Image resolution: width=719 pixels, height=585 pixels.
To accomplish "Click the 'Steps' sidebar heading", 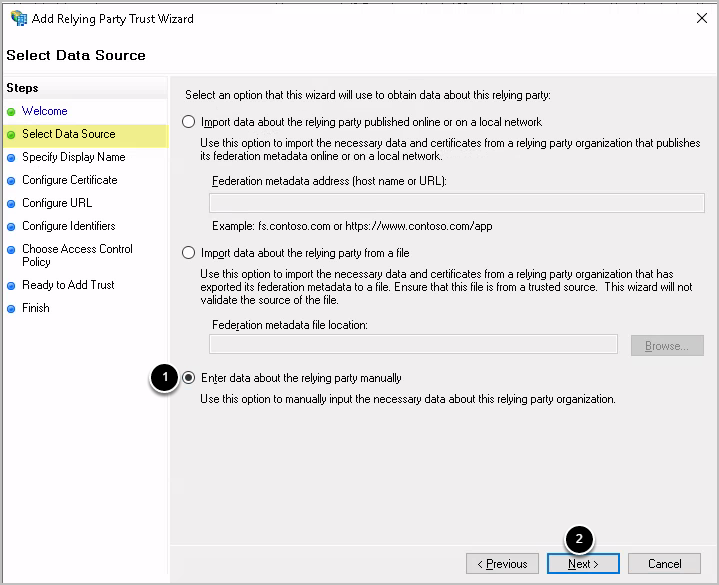I will 22,88.
